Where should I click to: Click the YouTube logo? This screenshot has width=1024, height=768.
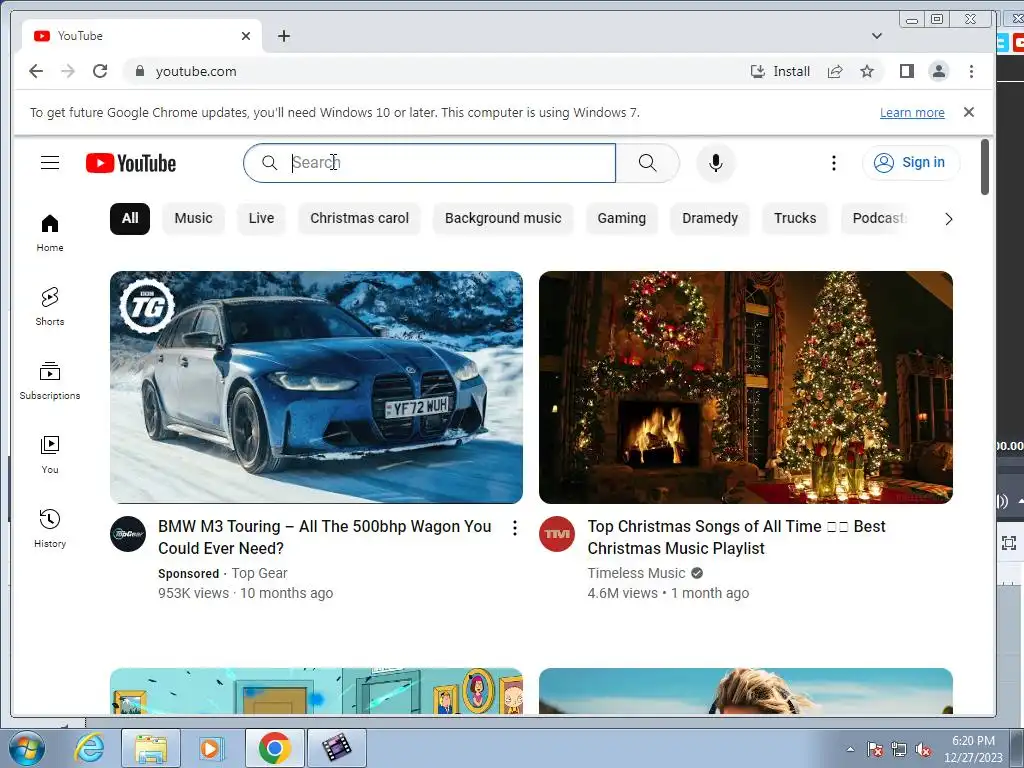131,163
